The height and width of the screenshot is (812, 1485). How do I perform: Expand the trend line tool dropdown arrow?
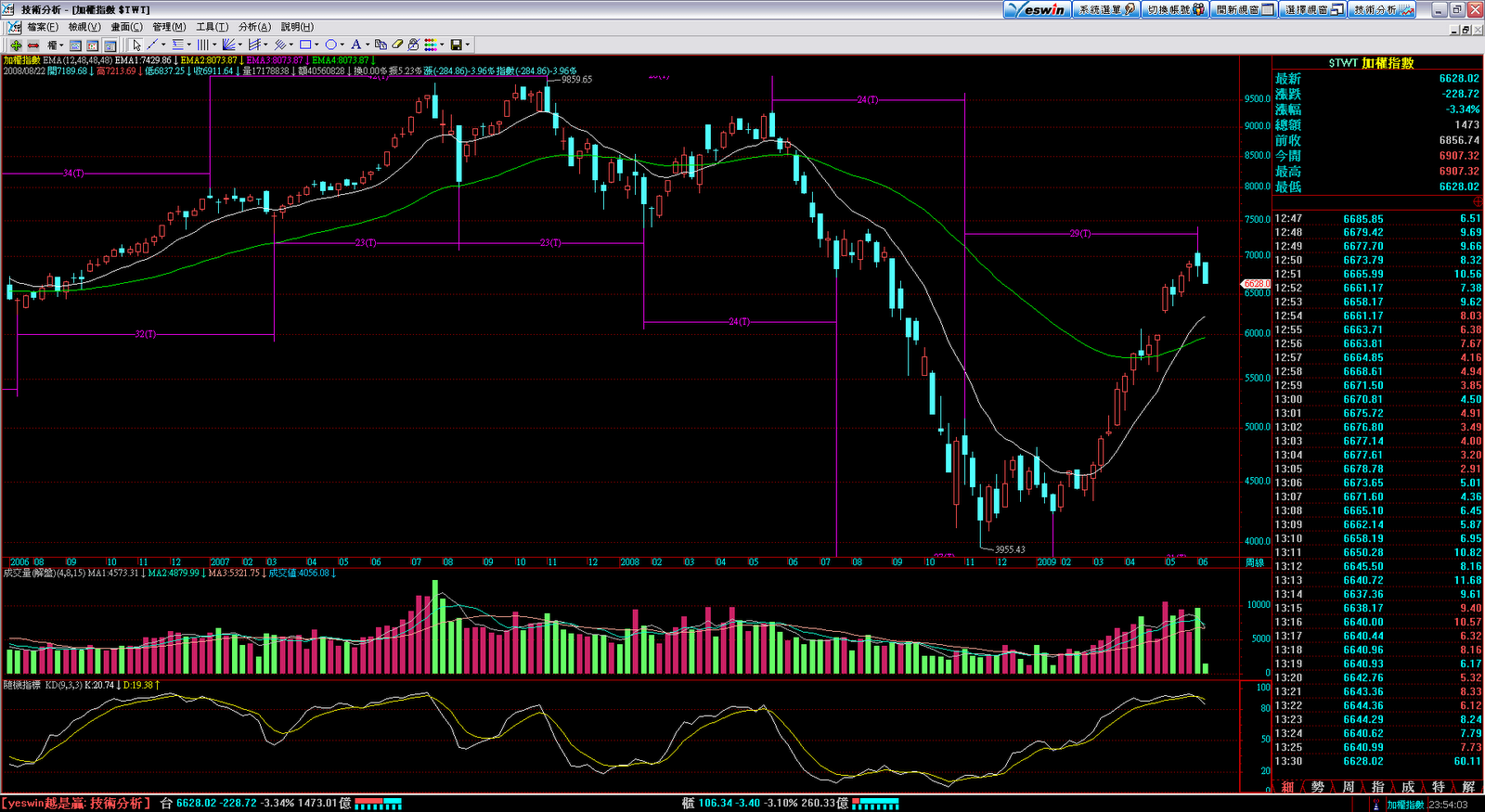tap(163, 45)
